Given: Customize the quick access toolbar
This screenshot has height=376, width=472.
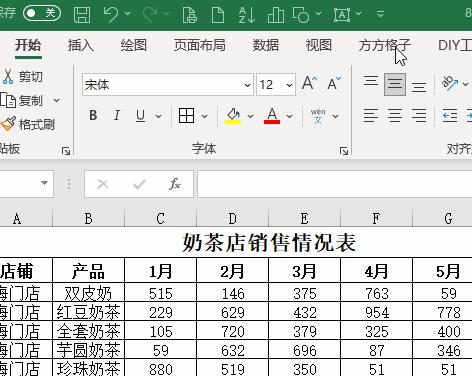Looking at the screenshot, I should 380,14.
